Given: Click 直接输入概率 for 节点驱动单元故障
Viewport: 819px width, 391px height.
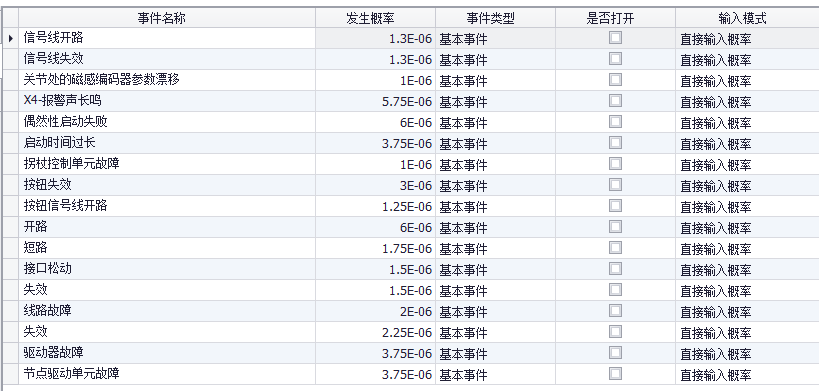Looking at the screenshot, I should 747,374.
